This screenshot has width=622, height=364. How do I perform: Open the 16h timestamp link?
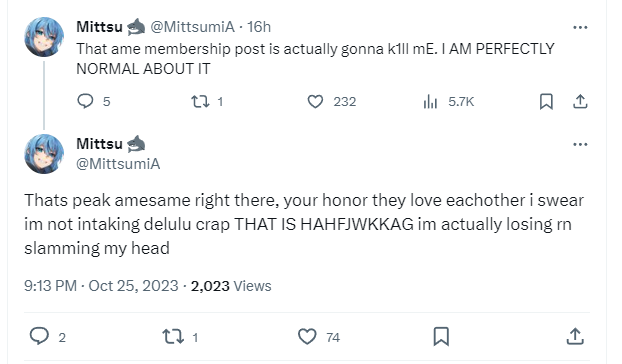click(259, 27)
